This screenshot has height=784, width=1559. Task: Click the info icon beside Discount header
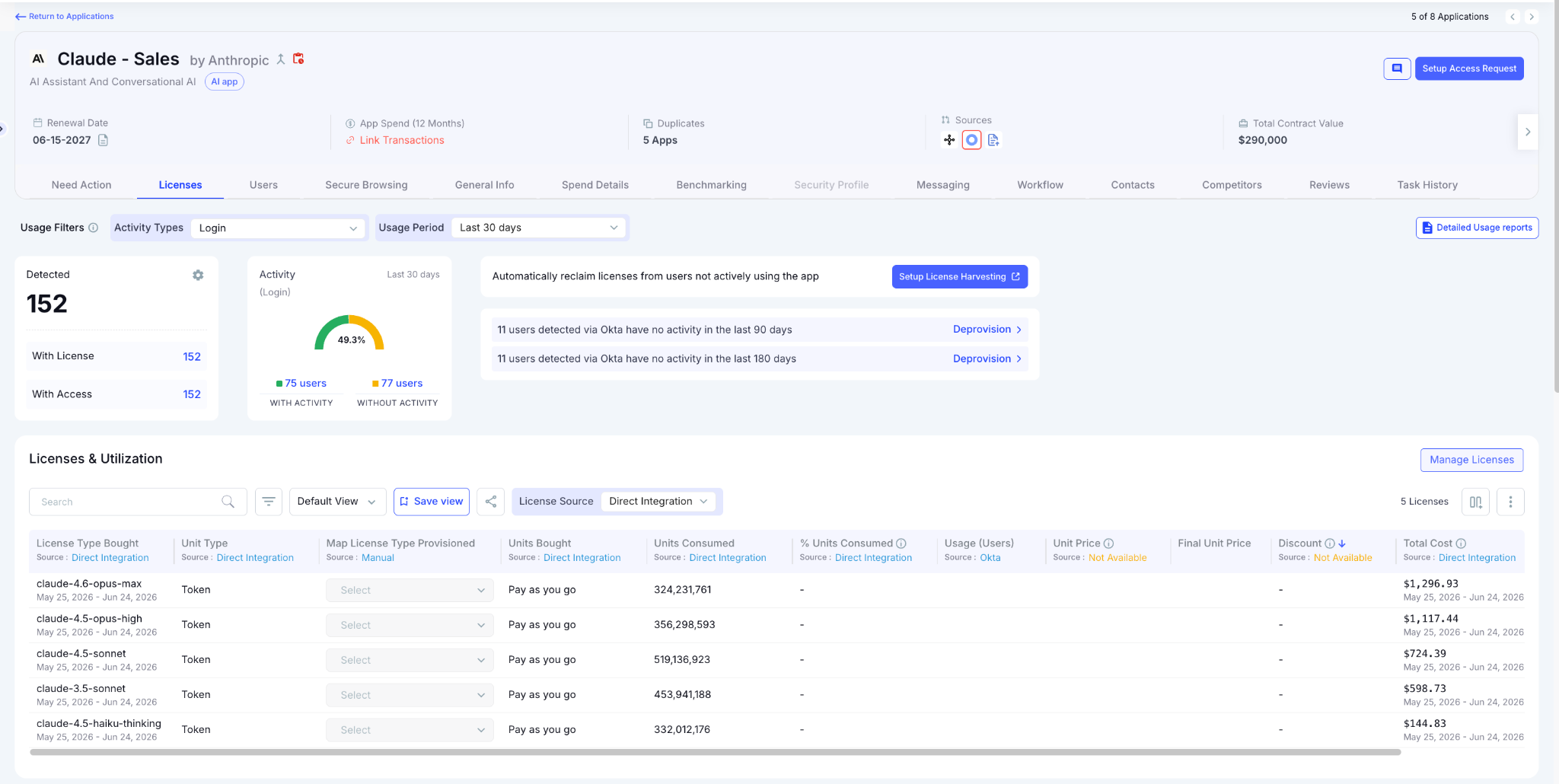click(1330, 543)
